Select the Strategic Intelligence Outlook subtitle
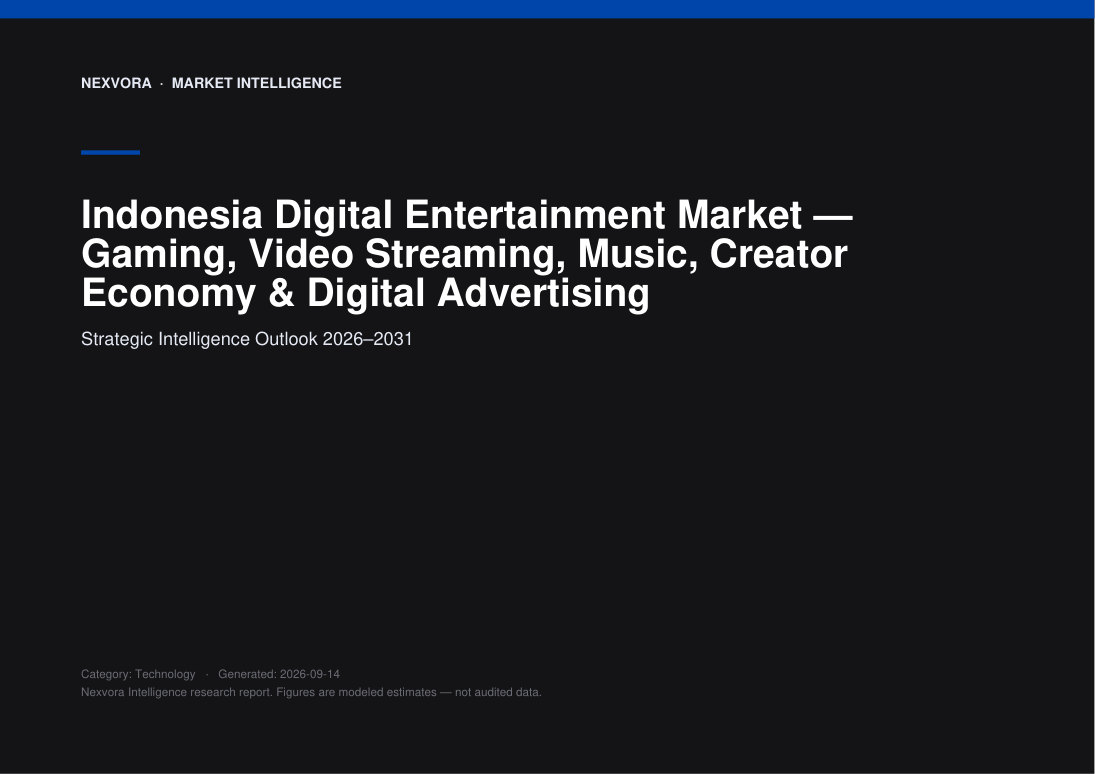 (200, 339)
